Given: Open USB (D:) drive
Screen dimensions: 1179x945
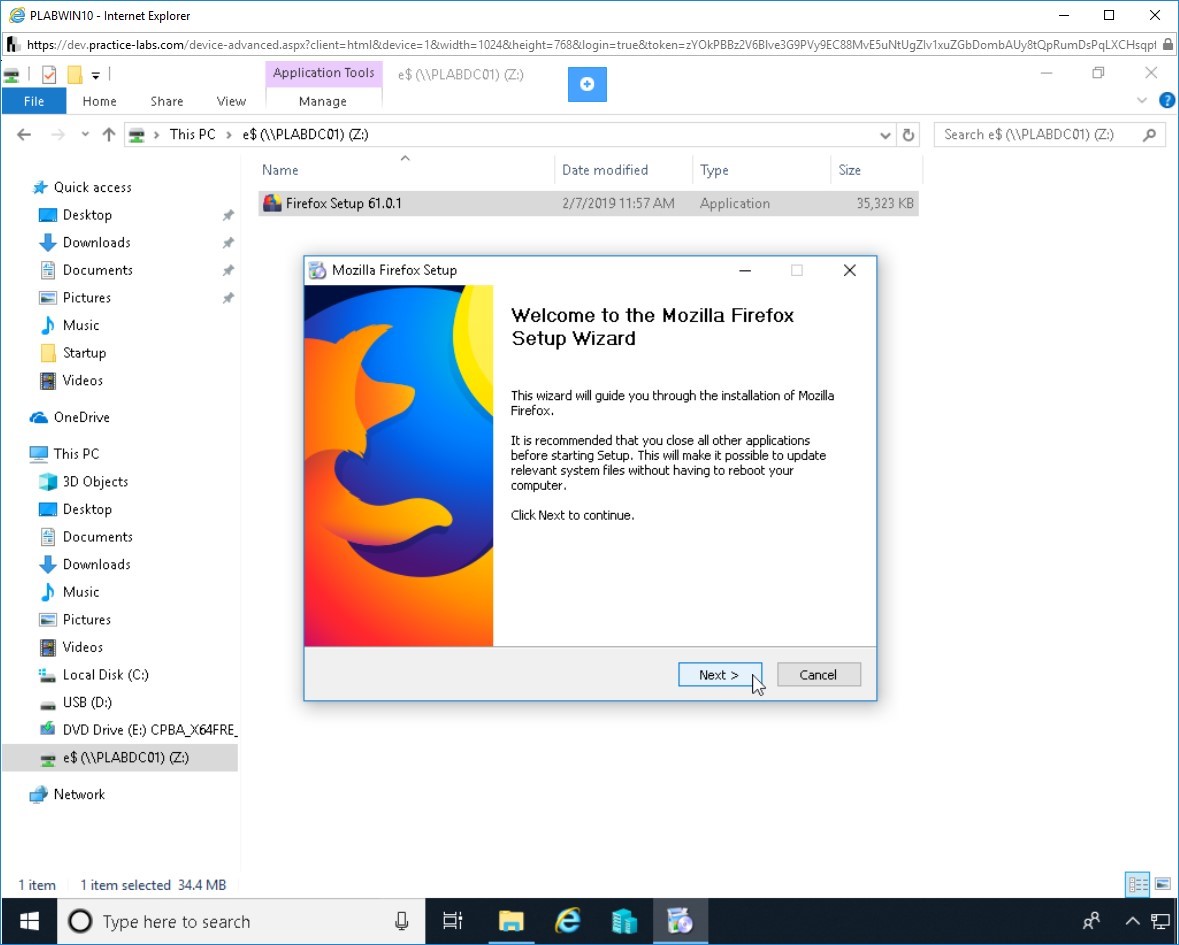Looking at the screenshot, I should point(87,702).
